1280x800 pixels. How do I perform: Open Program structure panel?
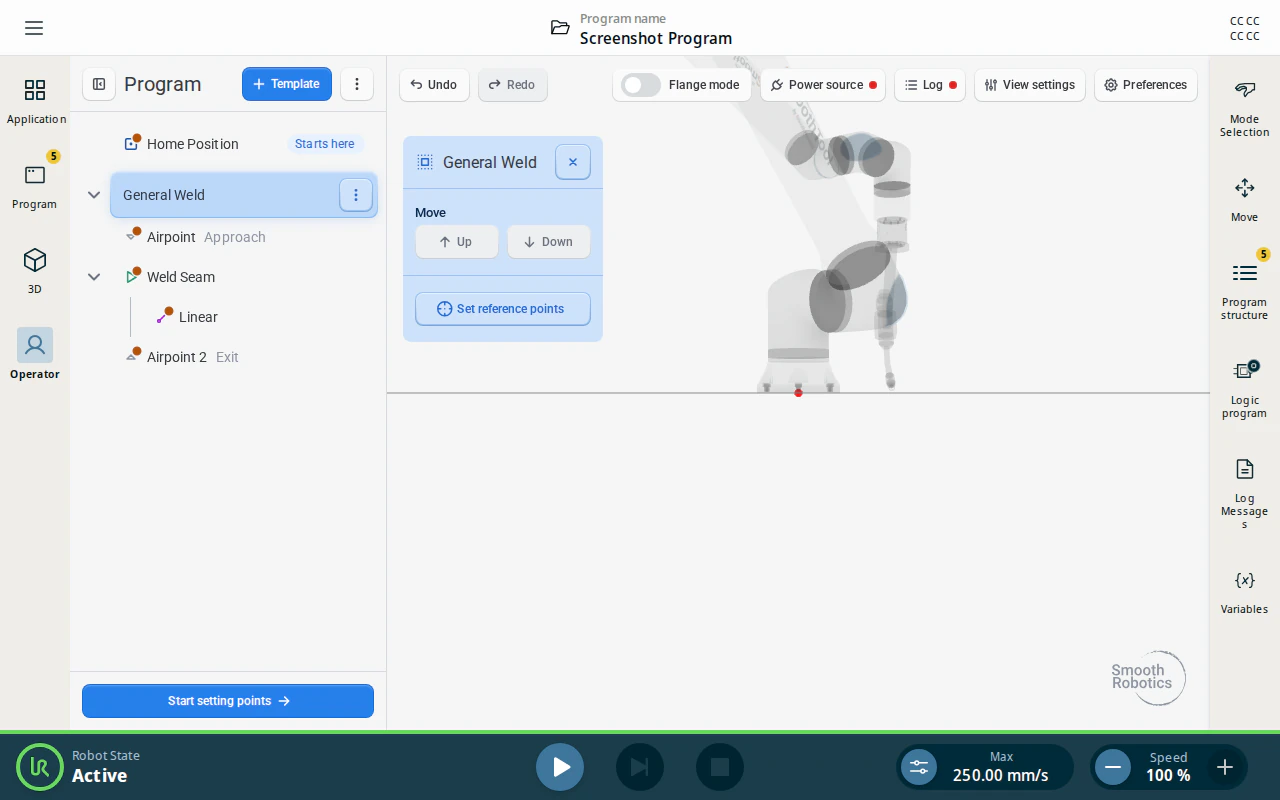1244,290
